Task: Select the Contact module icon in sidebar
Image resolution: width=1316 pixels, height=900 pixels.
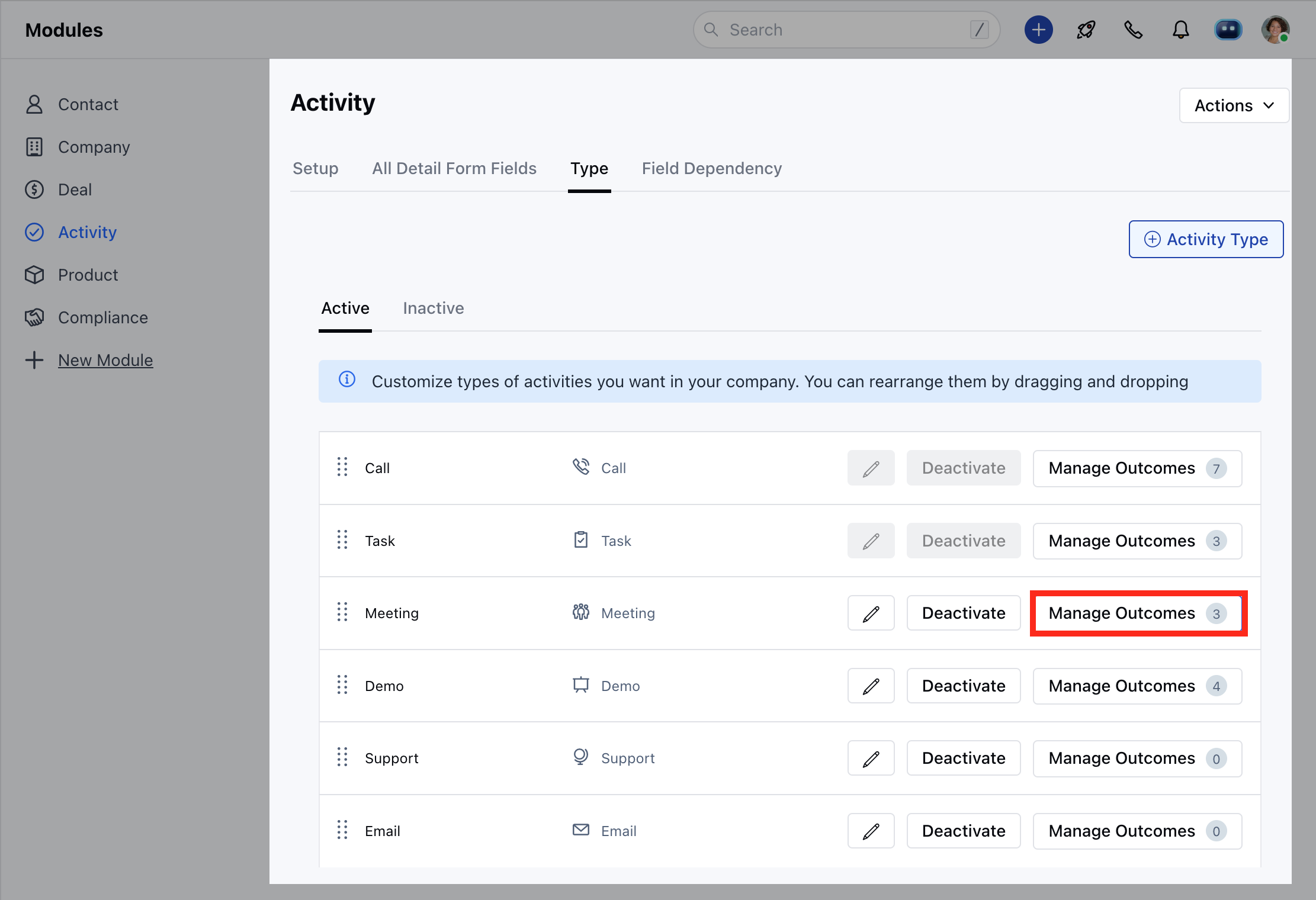Action: click(34, 104)
